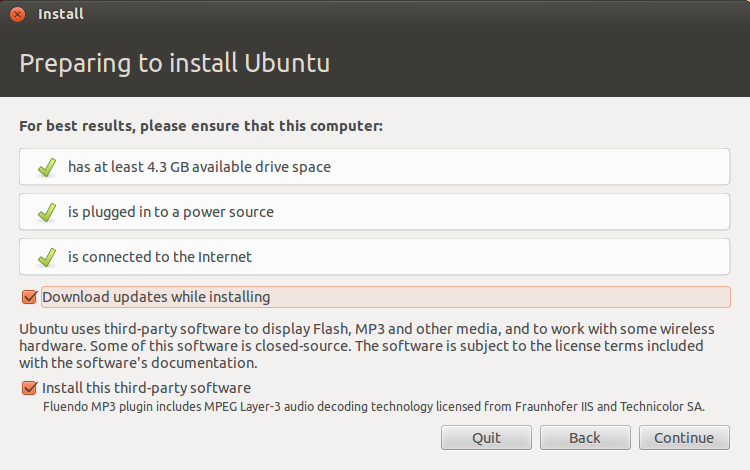Click the green checkmark for Internet connection
The image size is (750, 470).
46,257
